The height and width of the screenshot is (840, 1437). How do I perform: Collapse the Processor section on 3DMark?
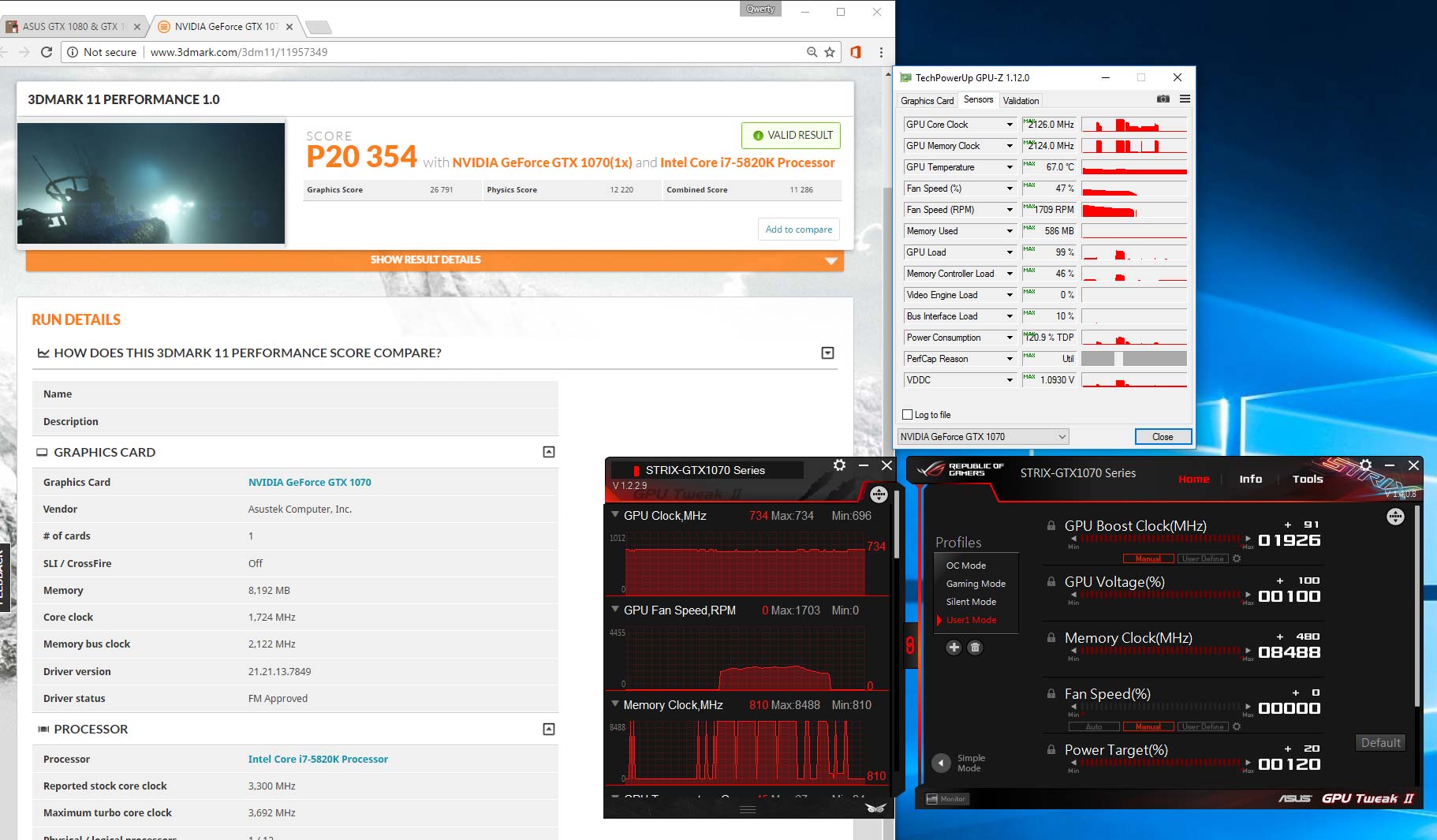point(549,729)
